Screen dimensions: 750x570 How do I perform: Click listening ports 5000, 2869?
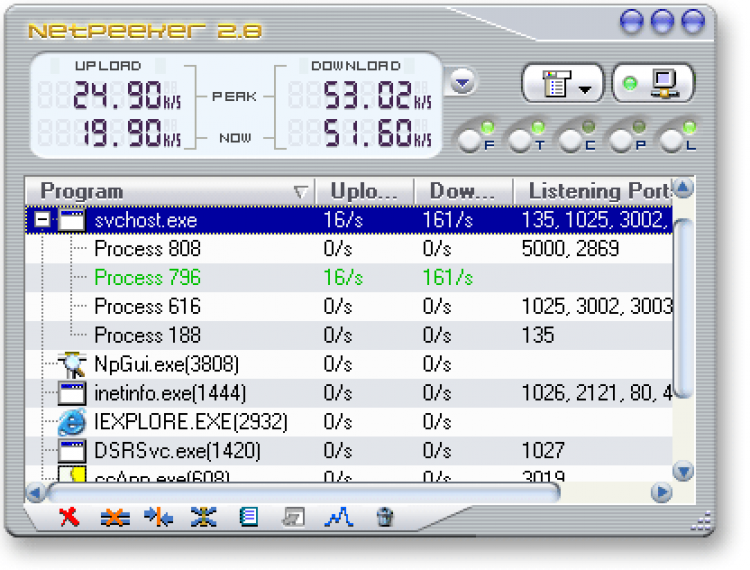tap(570, 249)
